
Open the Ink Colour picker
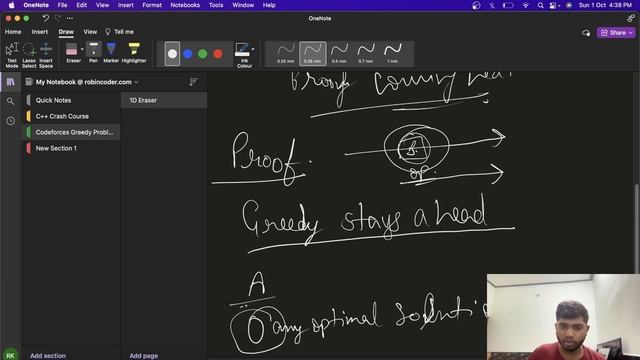tap(242, 55)
